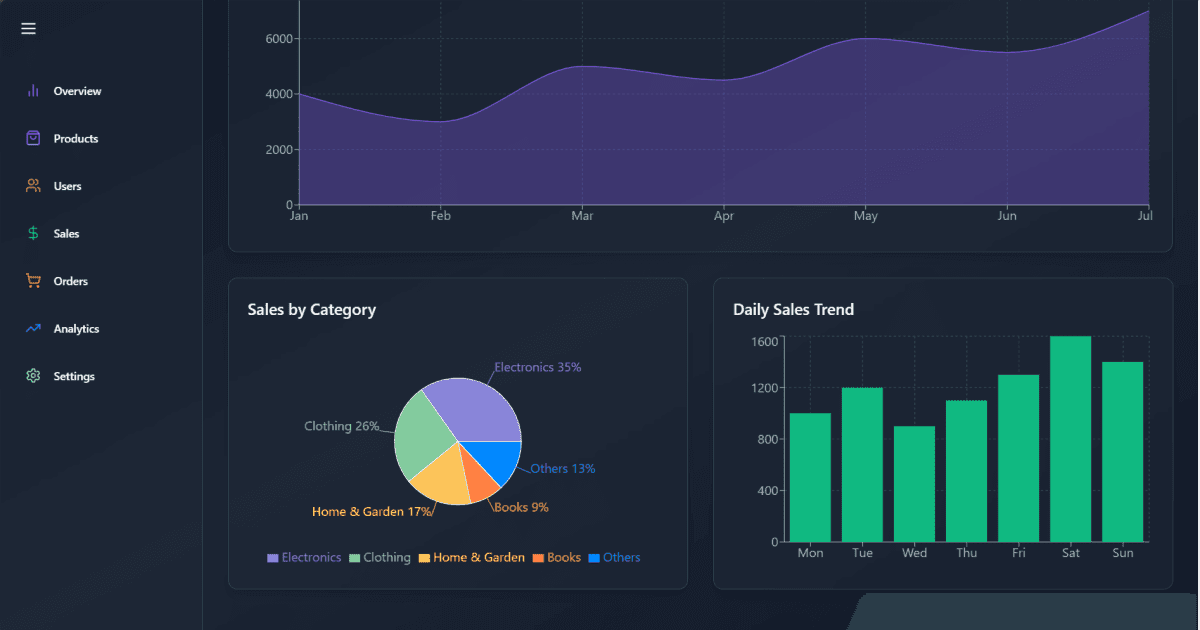
Task: Navigate to the Orders menu item
Action: coord(72,281)
